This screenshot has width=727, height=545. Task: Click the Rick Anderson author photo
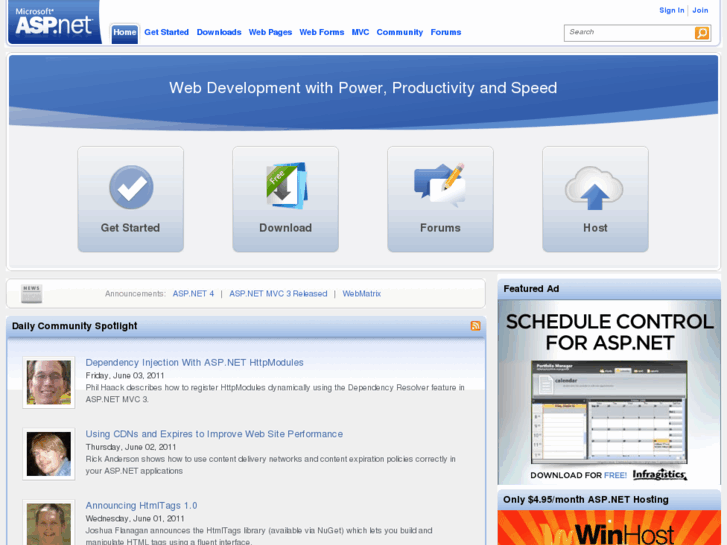point(49,454)
